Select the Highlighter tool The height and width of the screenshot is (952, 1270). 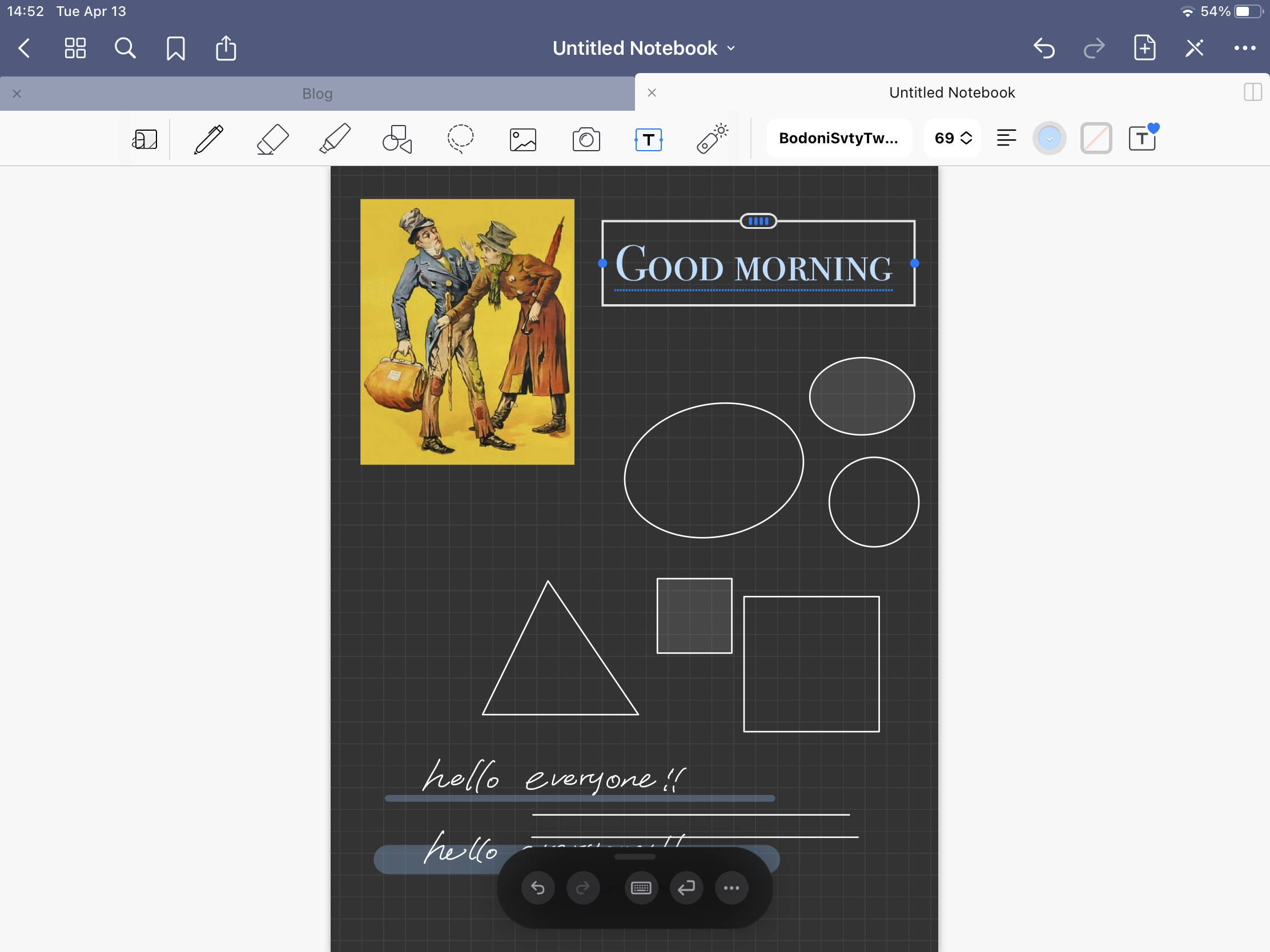335,139
